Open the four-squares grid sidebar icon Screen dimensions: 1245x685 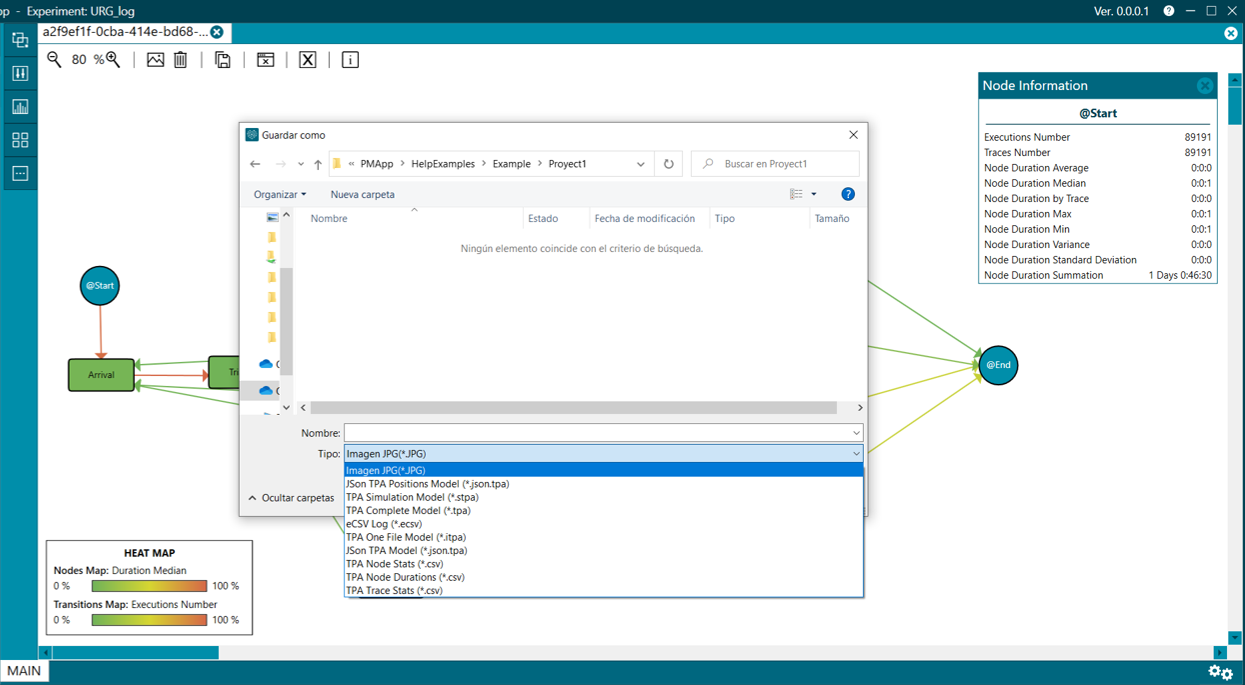[20, 140]
